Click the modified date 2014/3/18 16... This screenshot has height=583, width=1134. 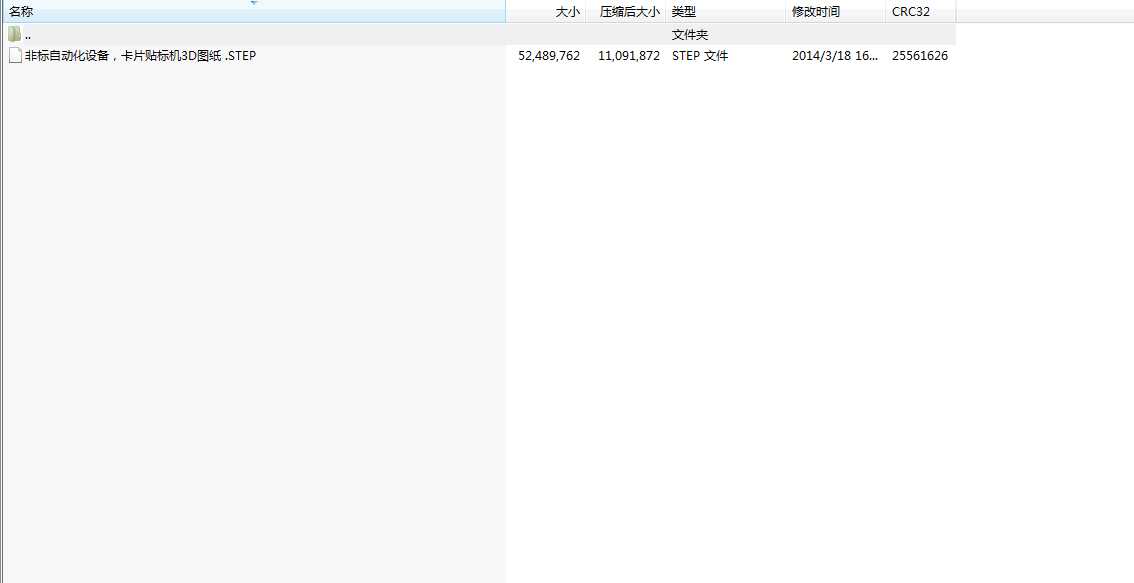point(835,56)
